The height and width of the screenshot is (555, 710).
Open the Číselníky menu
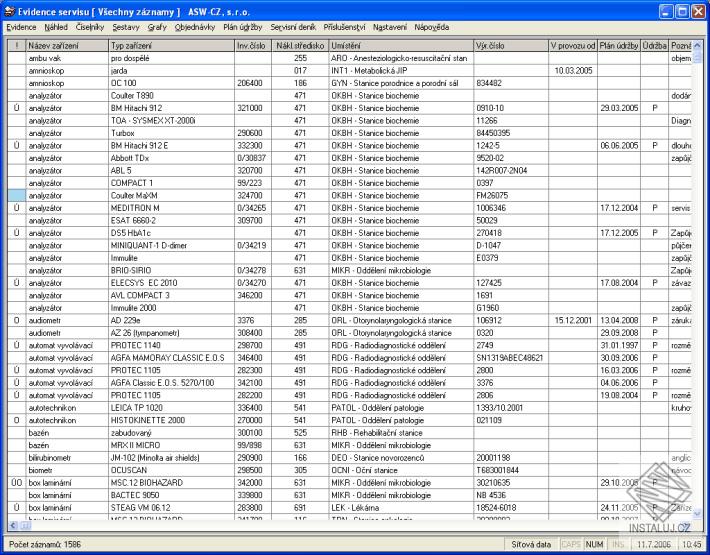tap(90, 27)
